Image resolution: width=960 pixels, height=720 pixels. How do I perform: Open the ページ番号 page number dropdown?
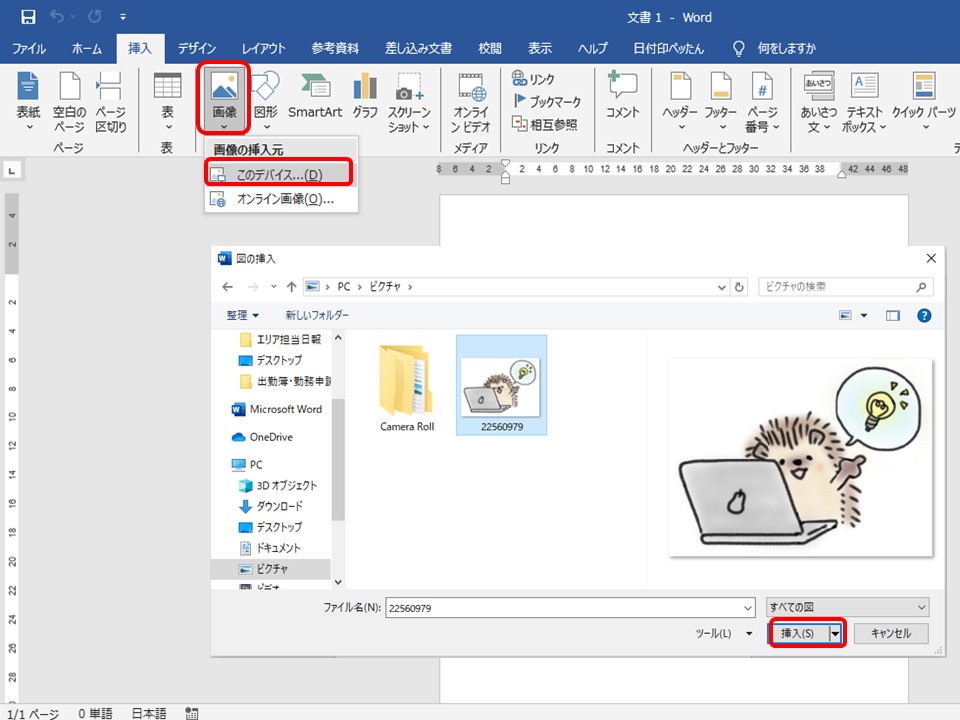click(x=762, y=101)
